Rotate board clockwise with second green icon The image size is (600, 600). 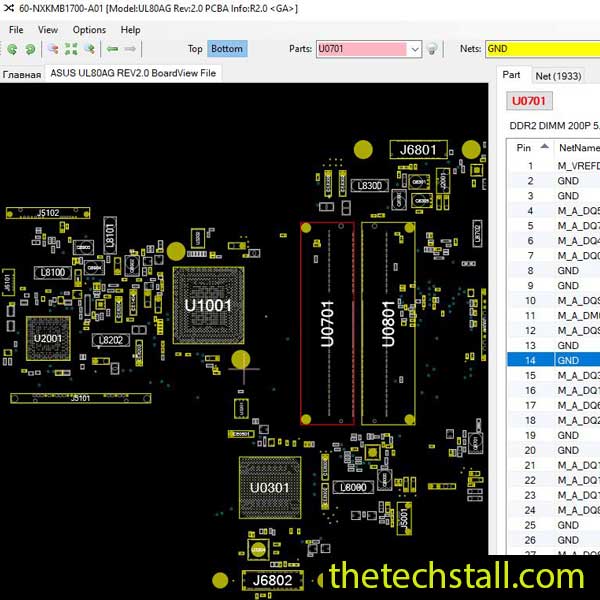30,49
